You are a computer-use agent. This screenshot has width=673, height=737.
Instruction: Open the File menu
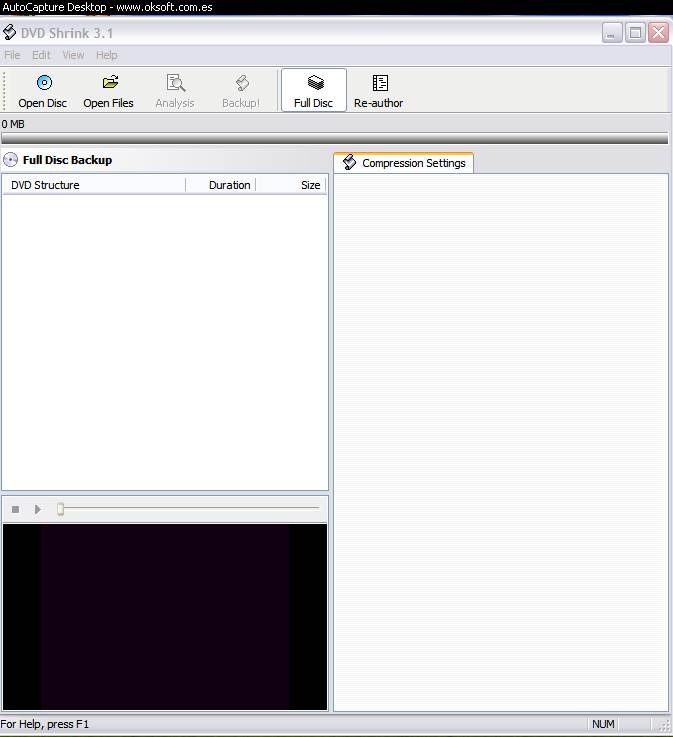[x=12, y=55]
